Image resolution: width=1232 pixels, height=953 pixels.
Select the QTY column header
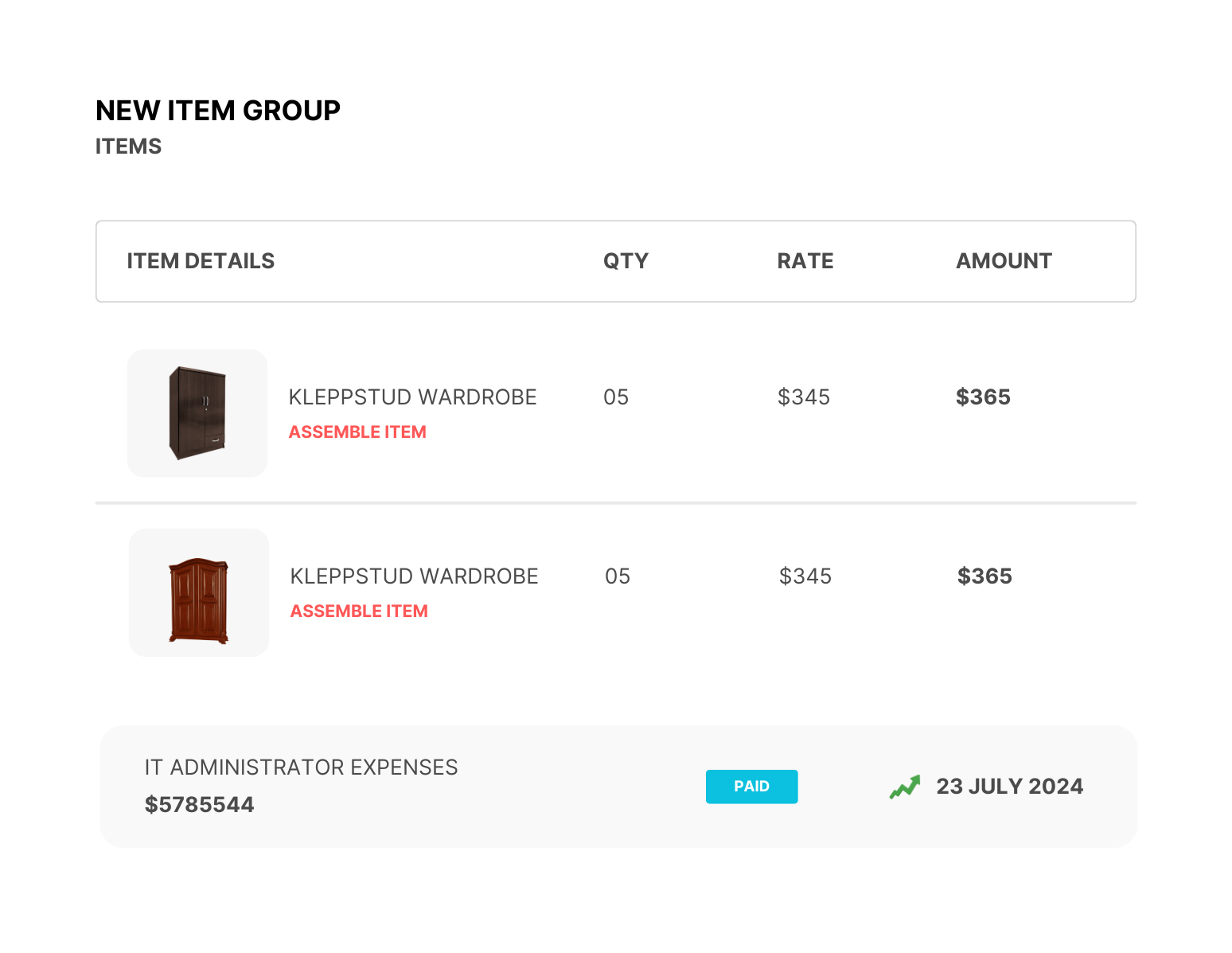tap(626, 261)
